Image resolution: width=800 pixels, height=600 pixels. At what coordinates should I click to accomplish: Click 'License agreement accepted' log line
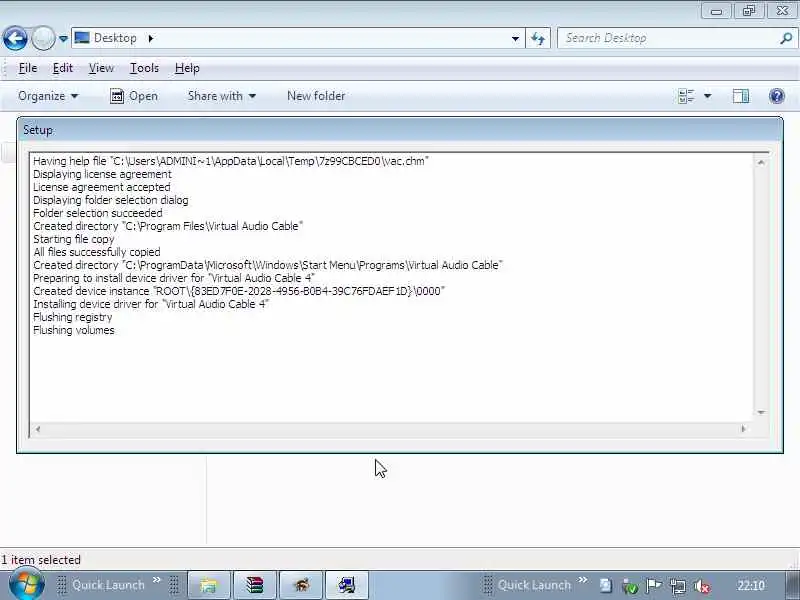click(x=102, y=187)
